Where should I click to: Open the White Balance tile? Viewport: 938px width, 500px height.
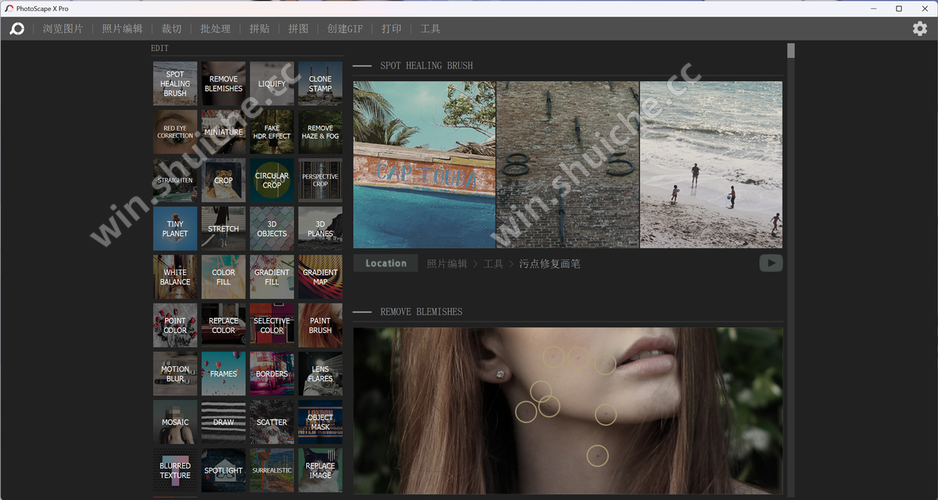tap(175, 277)
